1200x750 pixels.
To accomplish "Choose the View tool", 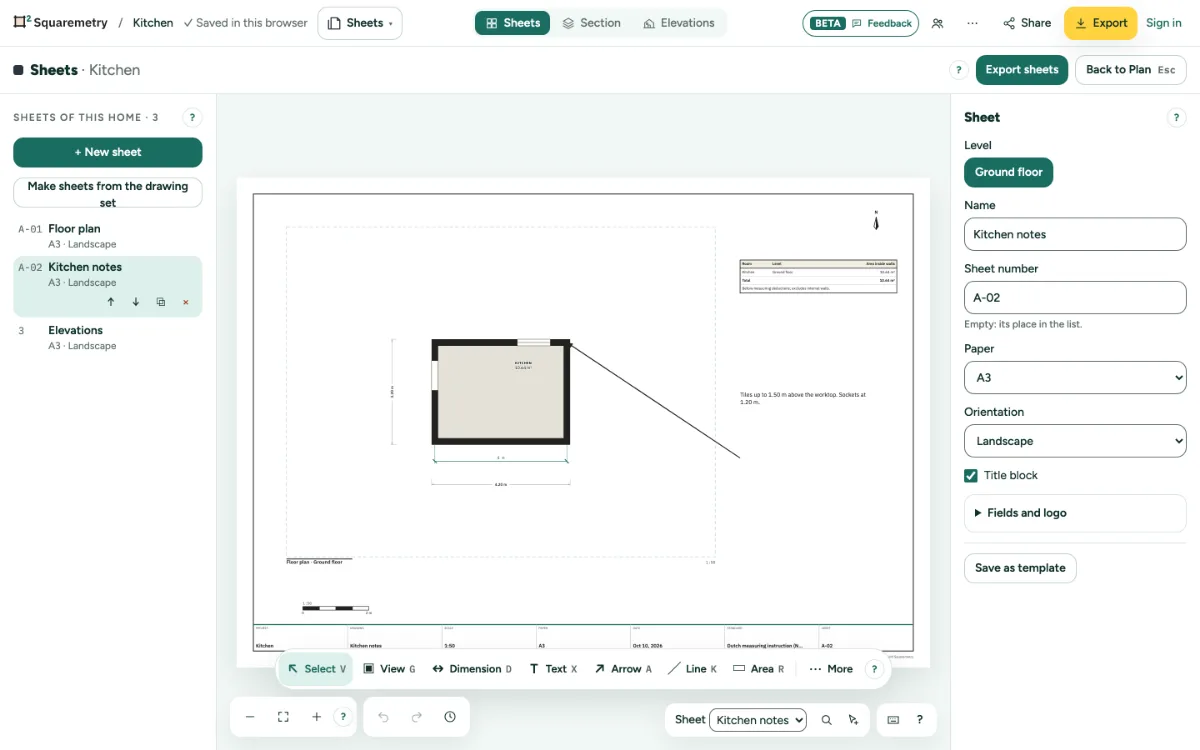I will tap(389, 669).
